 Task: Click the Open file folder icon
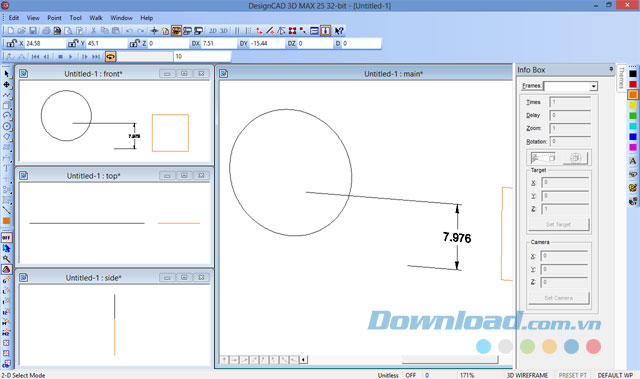point(22,31)
